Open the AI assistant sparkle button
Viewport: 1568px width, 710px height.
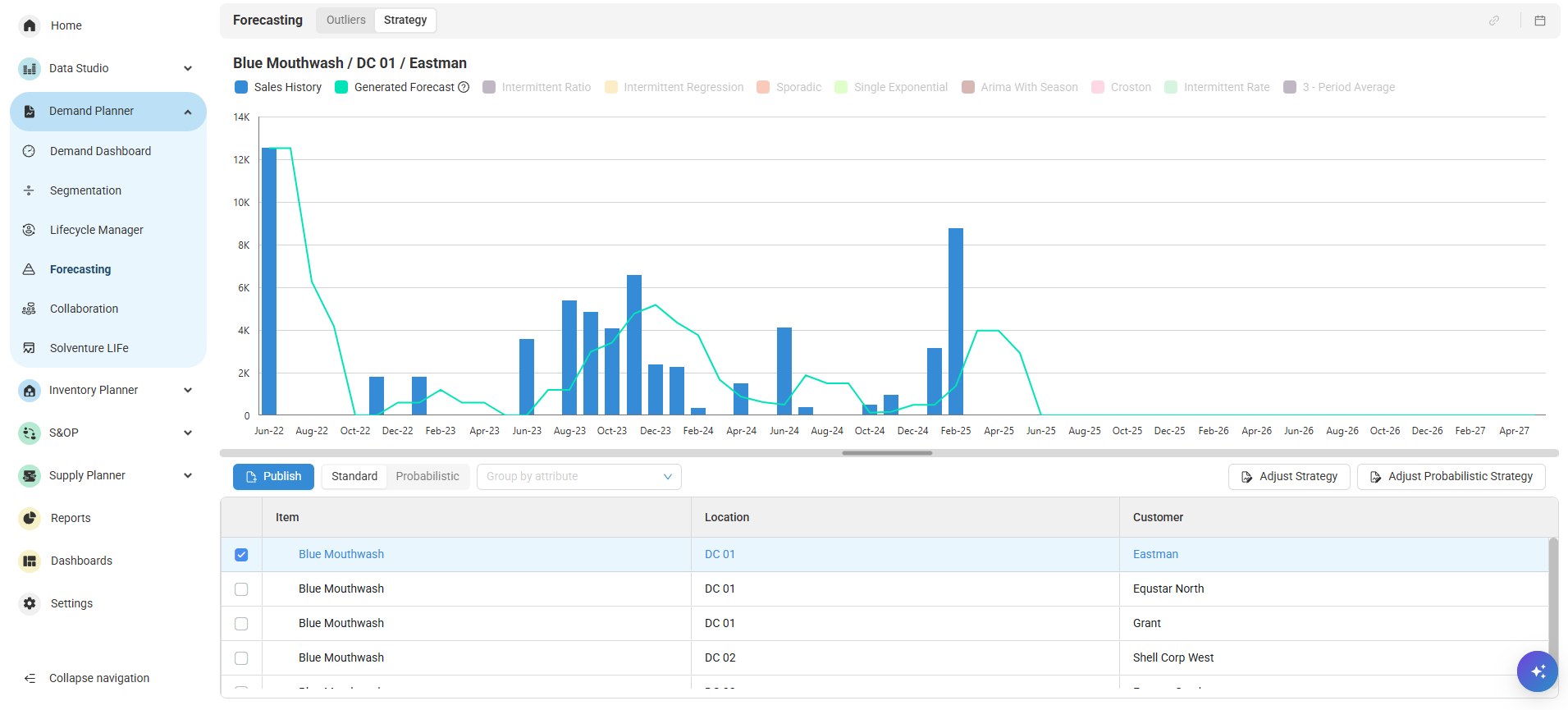coord(1537,671)
